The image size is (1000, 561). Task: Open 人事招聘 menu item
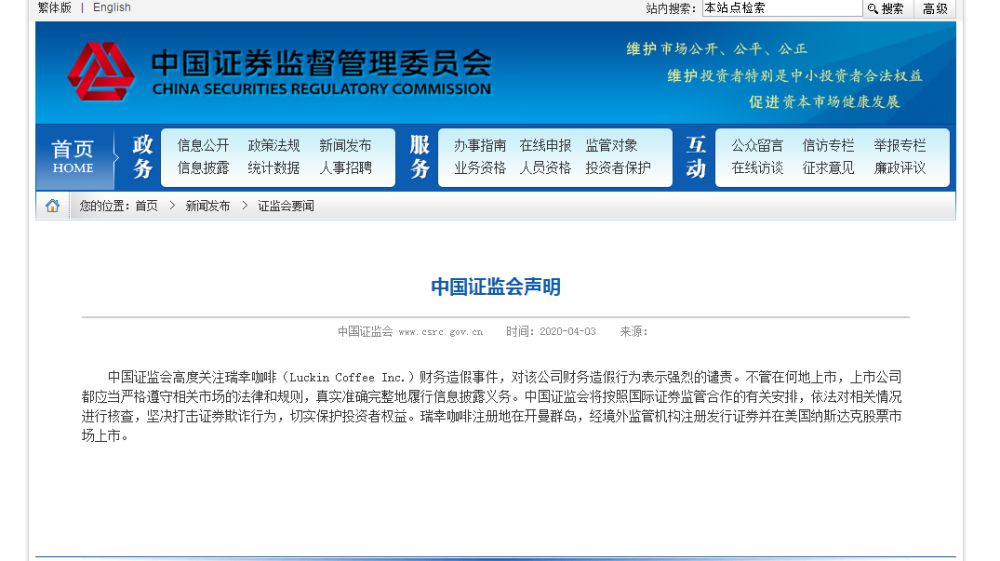[345, 168]
